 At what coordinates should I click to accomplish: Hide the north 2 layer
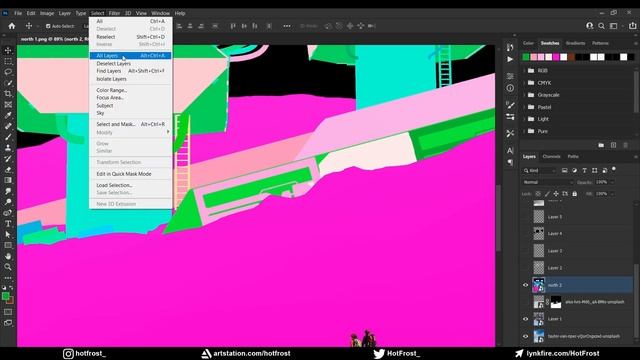tap(526, 285)
